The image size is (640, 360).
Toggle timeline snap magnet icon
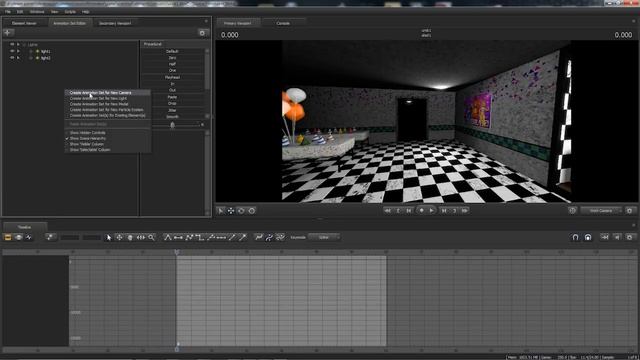575,237
